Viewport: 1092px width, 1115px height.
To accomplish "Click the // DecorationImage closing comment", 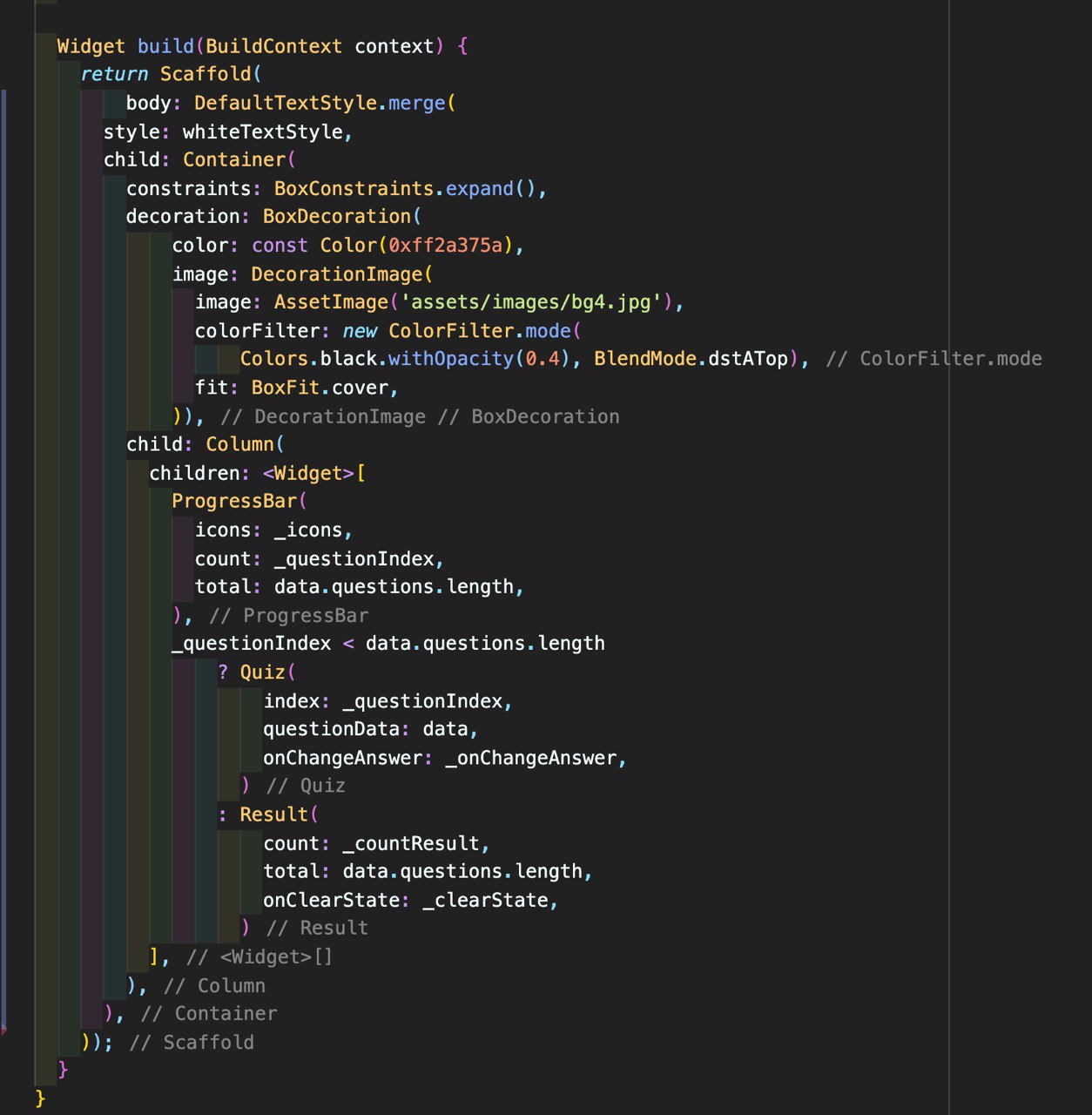I will 323,416.
